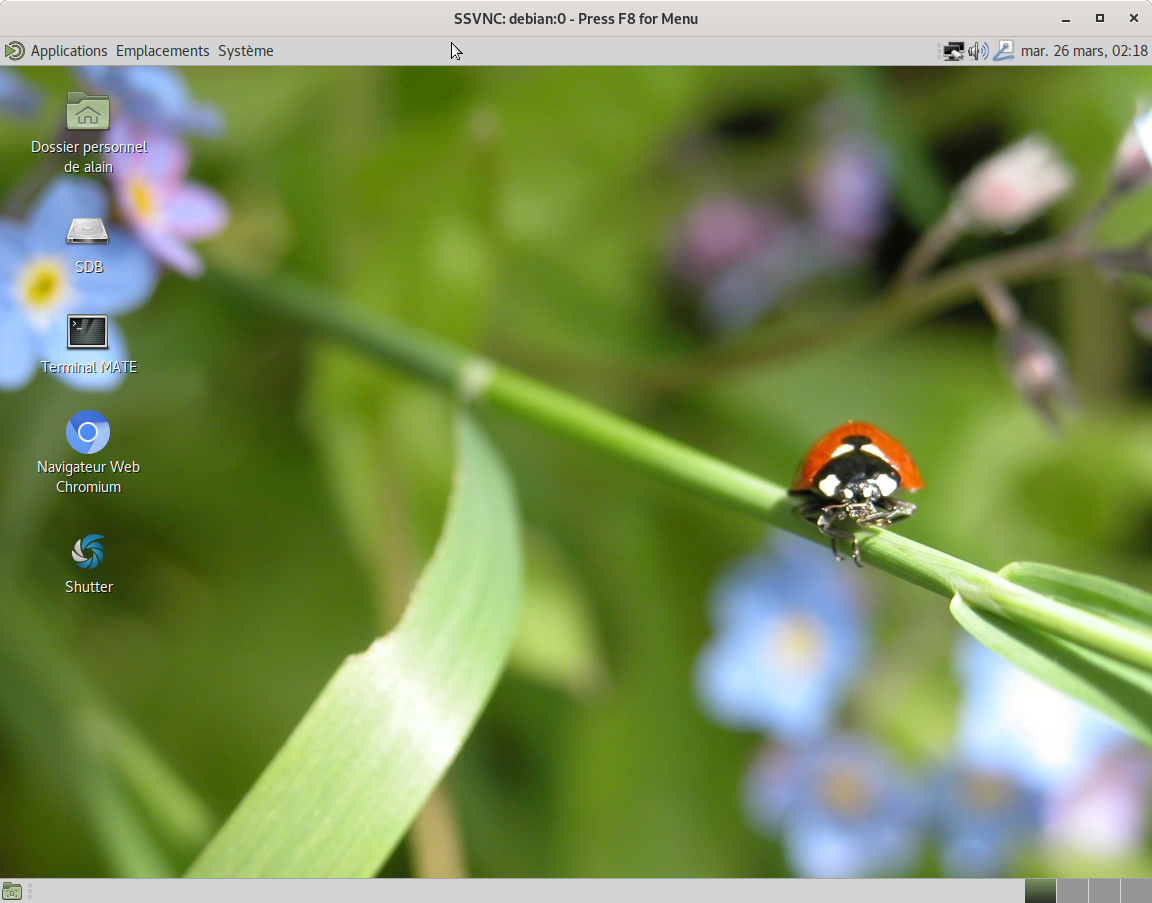Switch to the fourth workspace

(1136, 891)
